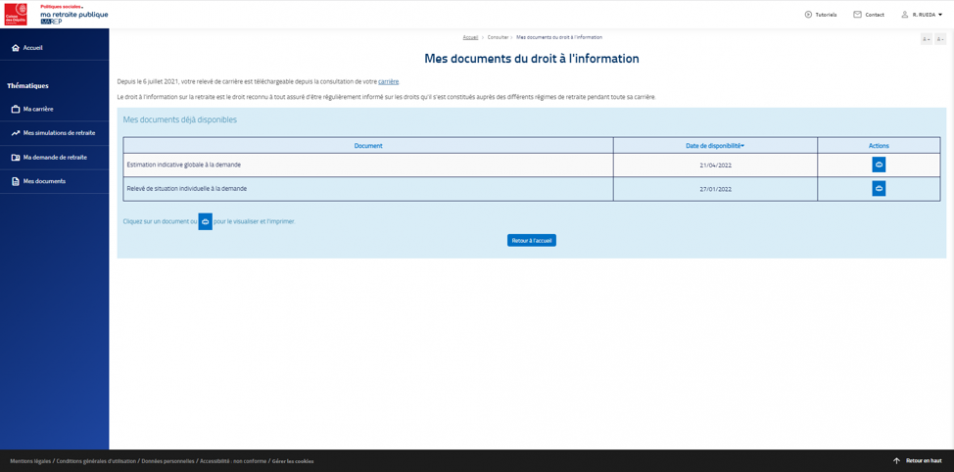Image resolution: width=954 pixels, height=472 pixels.
Task: Click the view icon in the hint sentence
Action: (x=205, y=222)
